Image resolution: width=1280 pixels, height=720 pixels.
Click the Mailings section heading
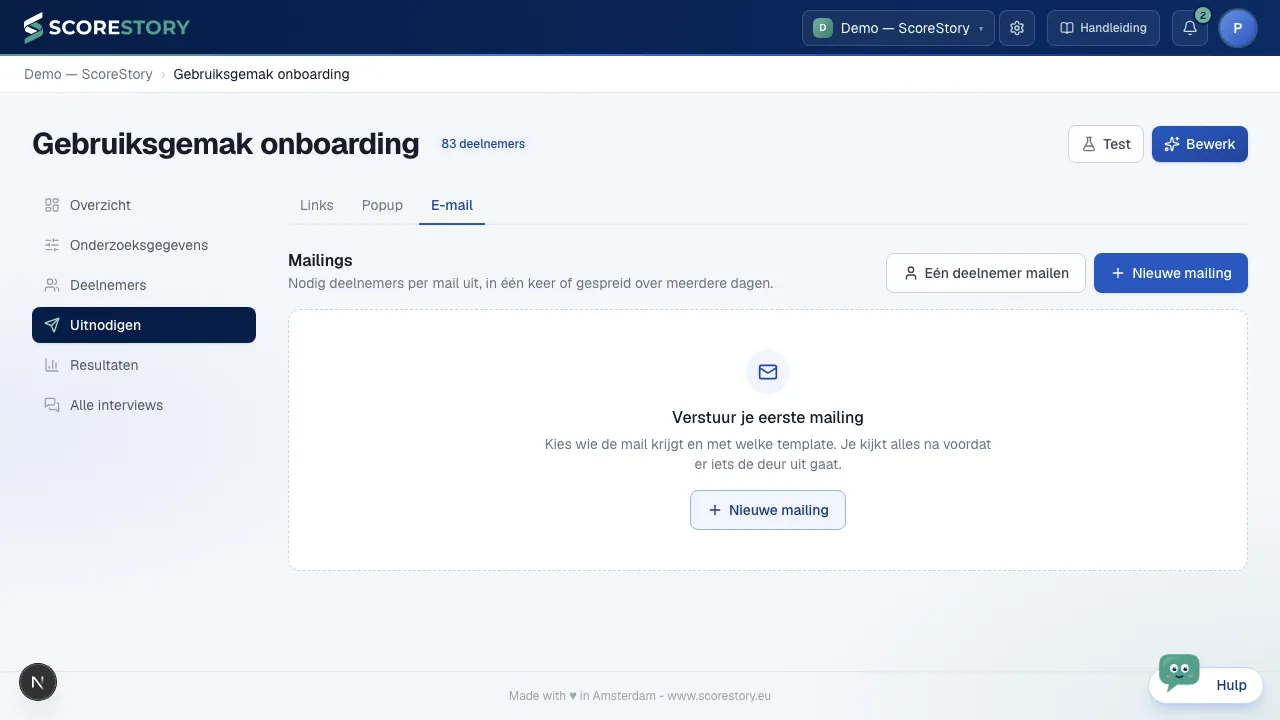click(x=320, y=260)
